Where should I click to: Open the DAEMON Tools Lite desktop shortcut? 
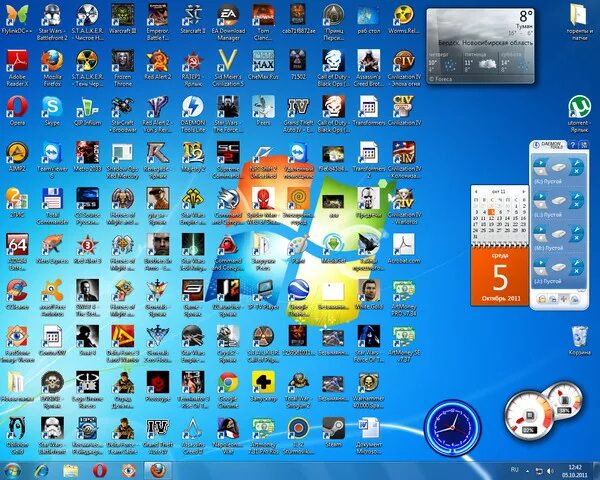(x=193, y=114)
